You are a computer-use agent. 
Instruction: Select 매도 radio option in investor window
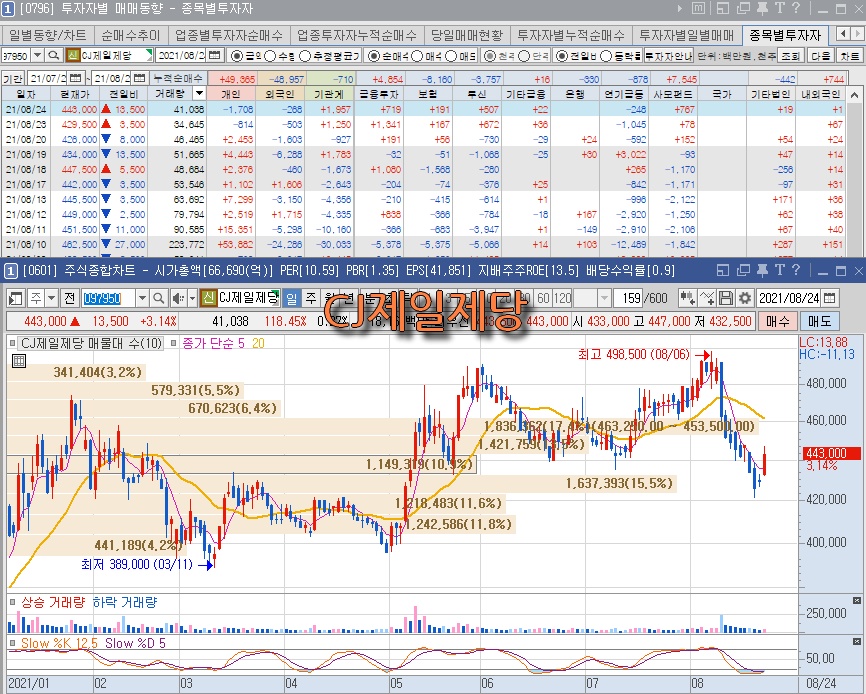pyautogui.click(x=451, y=56)
